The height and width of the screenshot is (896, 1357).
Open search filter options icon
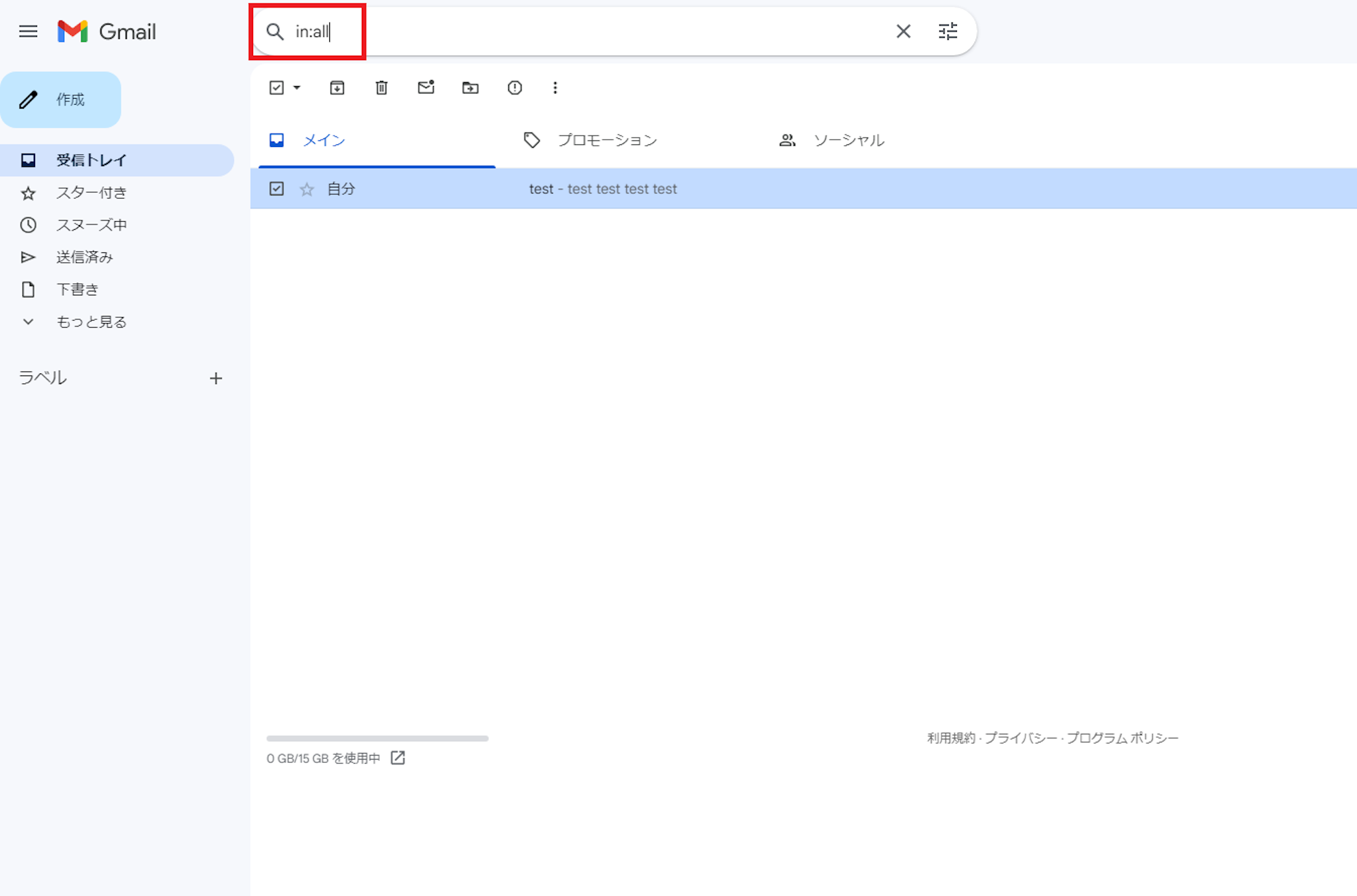[948, 31]
